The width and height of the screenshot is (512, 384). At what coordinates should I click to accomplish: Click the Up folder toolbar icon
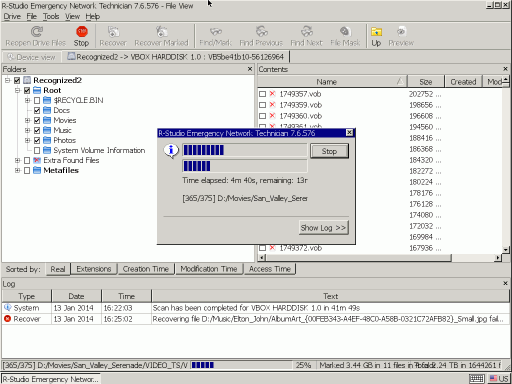[x=376, y=32]
